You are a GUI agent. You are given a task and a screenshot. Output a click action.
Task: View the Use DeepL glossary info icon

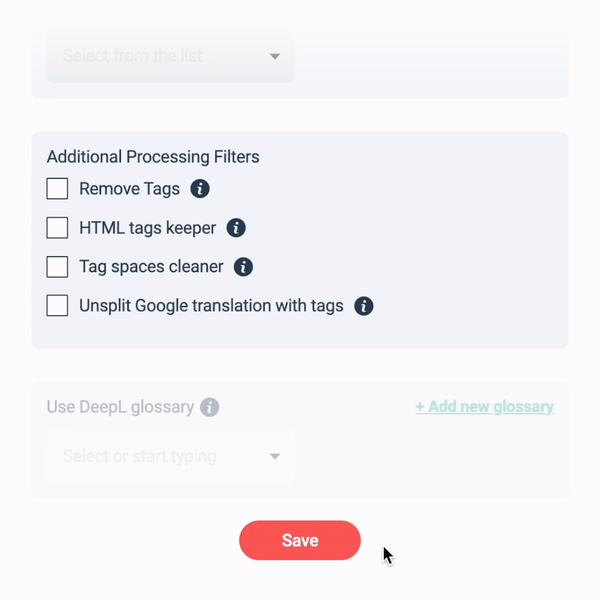[x=210, y=407]
